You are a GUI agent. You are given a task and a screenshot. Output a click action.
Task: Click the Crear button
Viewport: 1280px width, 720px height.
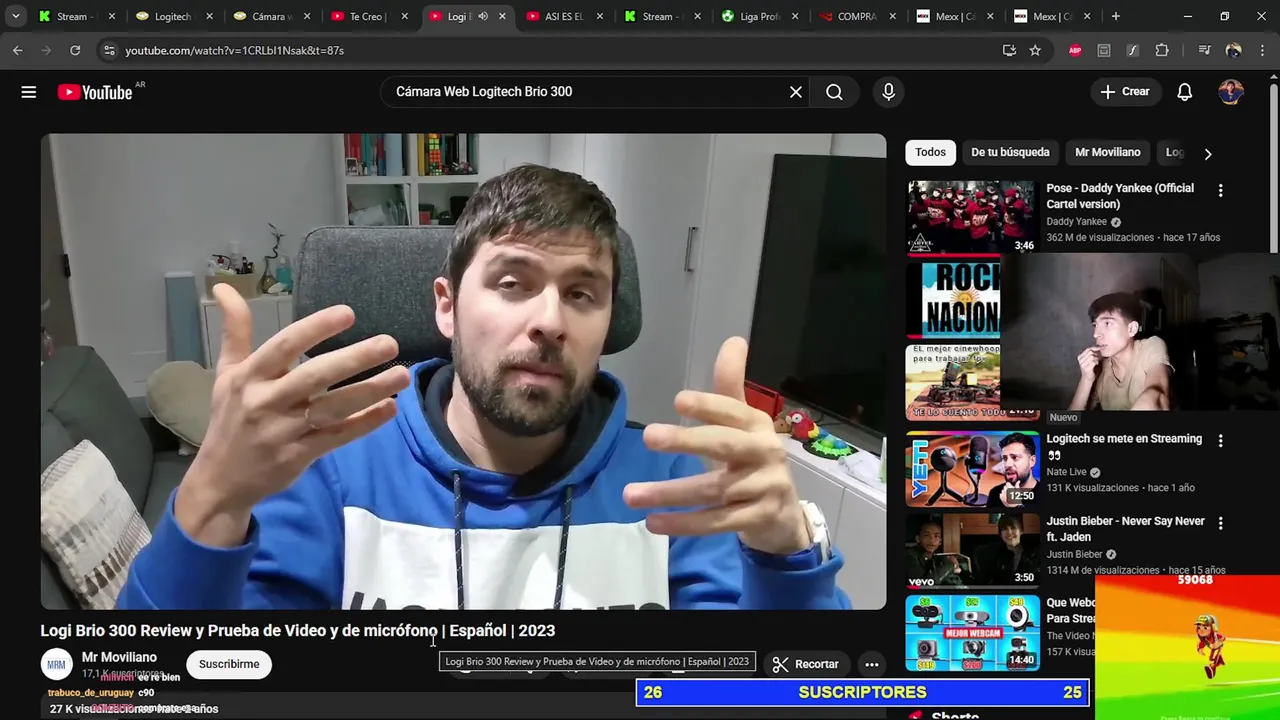point(1126,92)
